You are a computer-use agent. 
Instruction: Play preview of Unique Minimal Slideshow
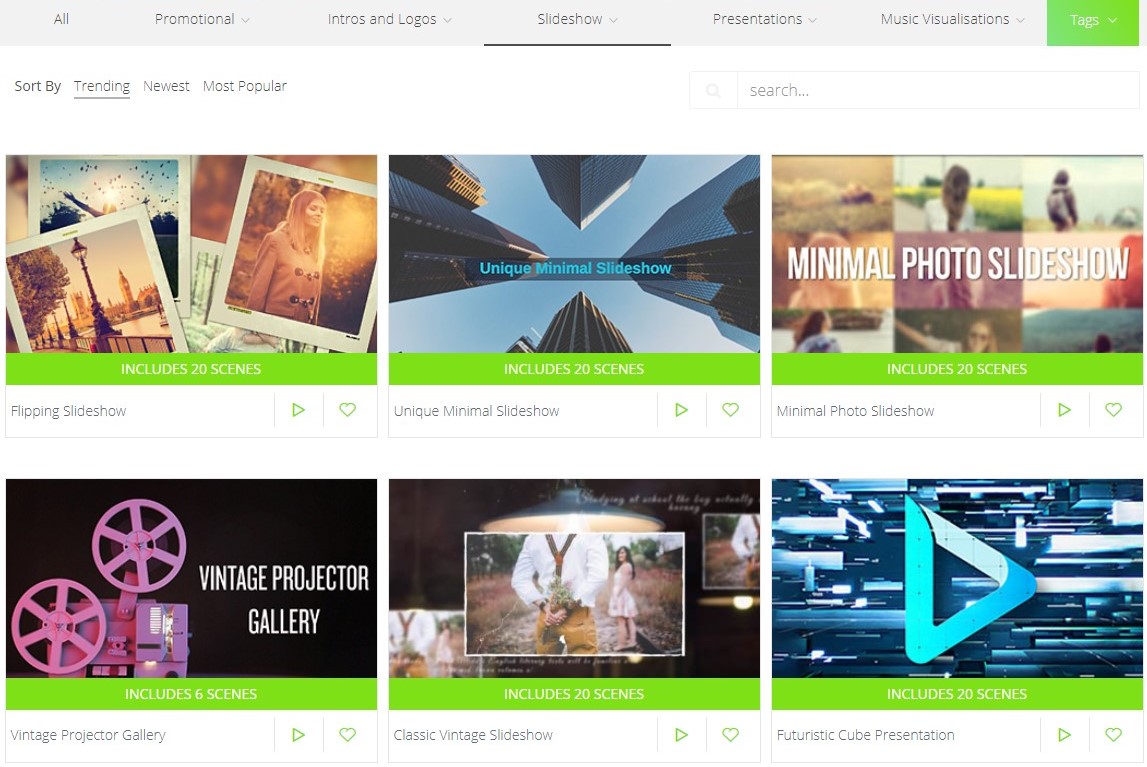(x=681, y=410)
